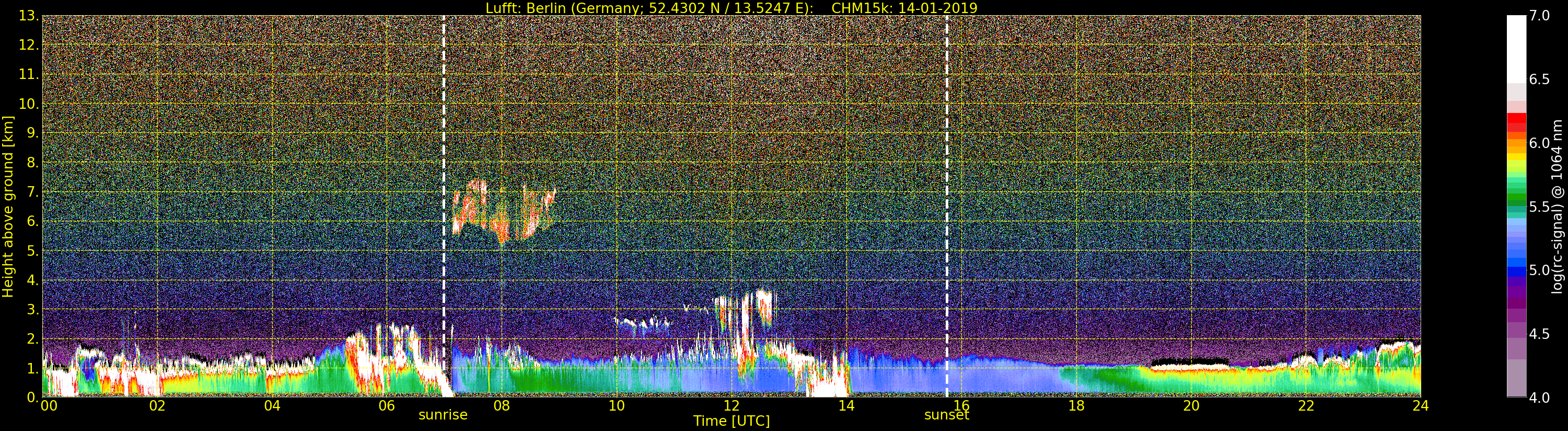Viewport: 1568px width, 431px height.
Task: Click the "sunrise" label below the axis
Action: tap(443, 415)
